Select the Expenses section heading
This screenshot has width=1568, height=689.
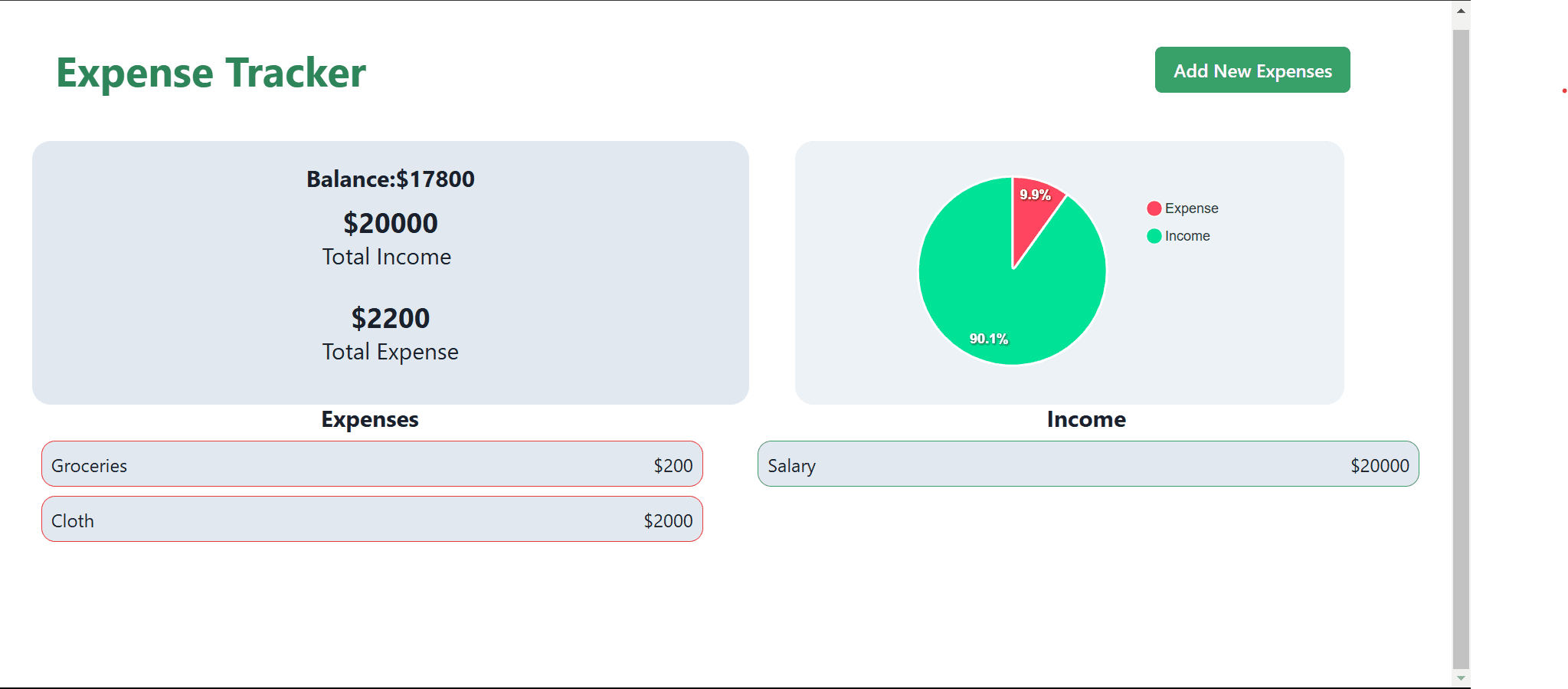369,419
